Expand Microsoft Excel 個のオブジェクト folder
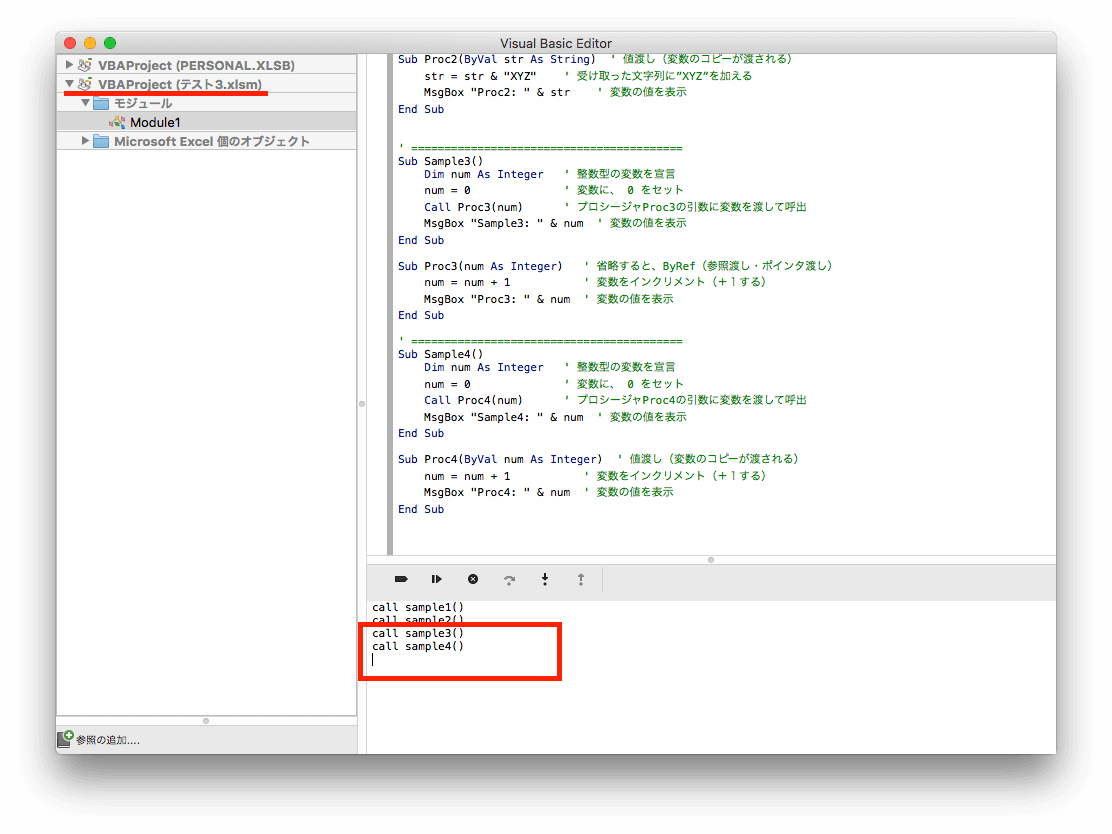This screenshot has width=1112, height=834. (x=85, y=141)
